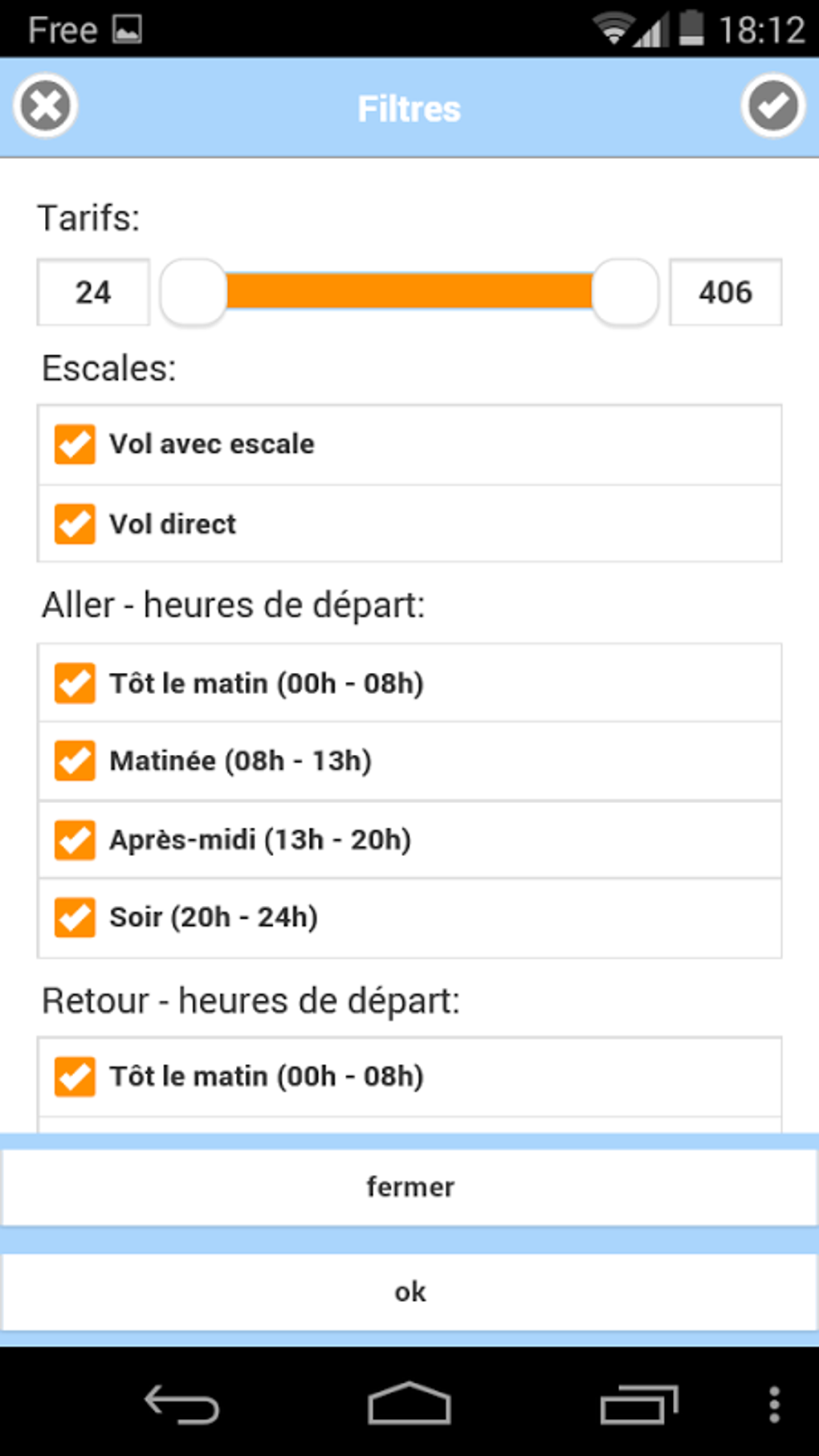Tap the image notification icon in status bar

pos(127,30)
